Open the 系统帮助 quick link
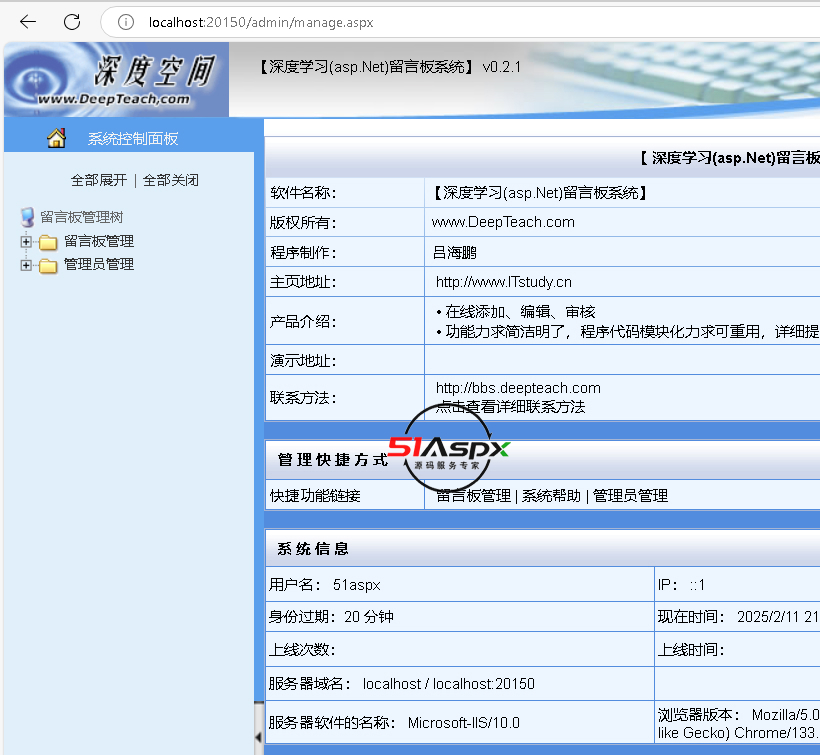Screen dimensions: 820x755 (x=551, y=496)
